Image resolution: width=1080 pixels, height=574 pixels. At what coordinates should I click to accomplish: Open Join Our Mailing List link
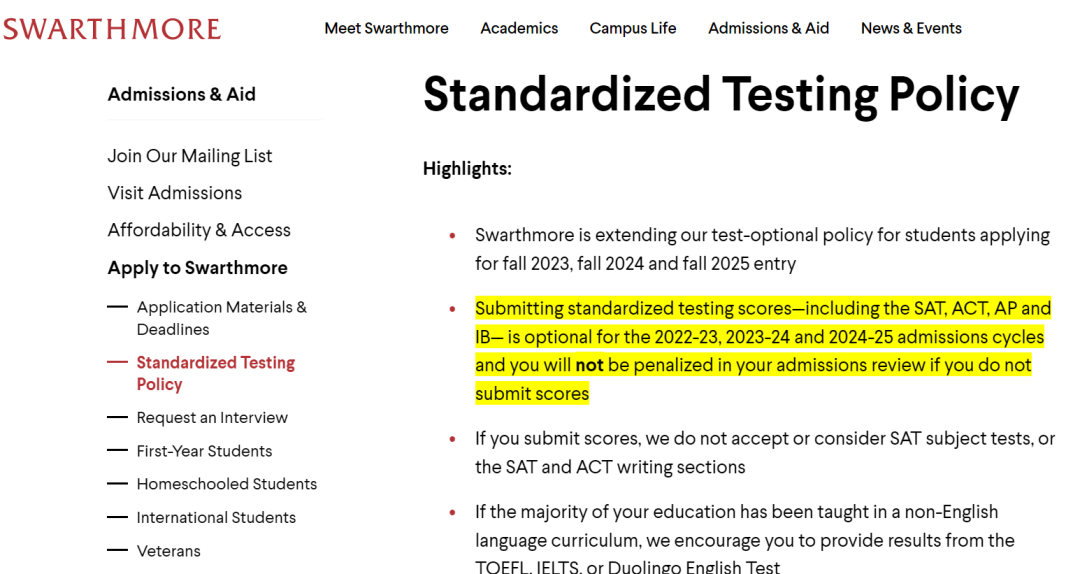190,156
